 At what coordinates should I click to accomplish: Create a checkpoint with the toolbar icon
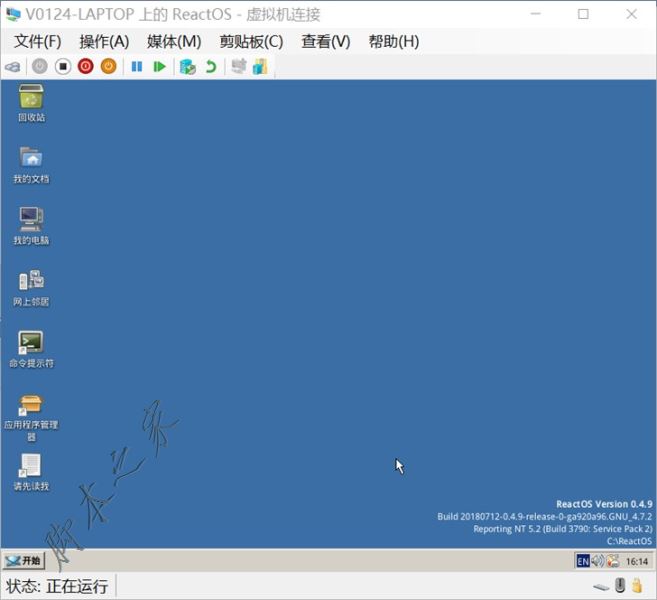click(187, 66)
